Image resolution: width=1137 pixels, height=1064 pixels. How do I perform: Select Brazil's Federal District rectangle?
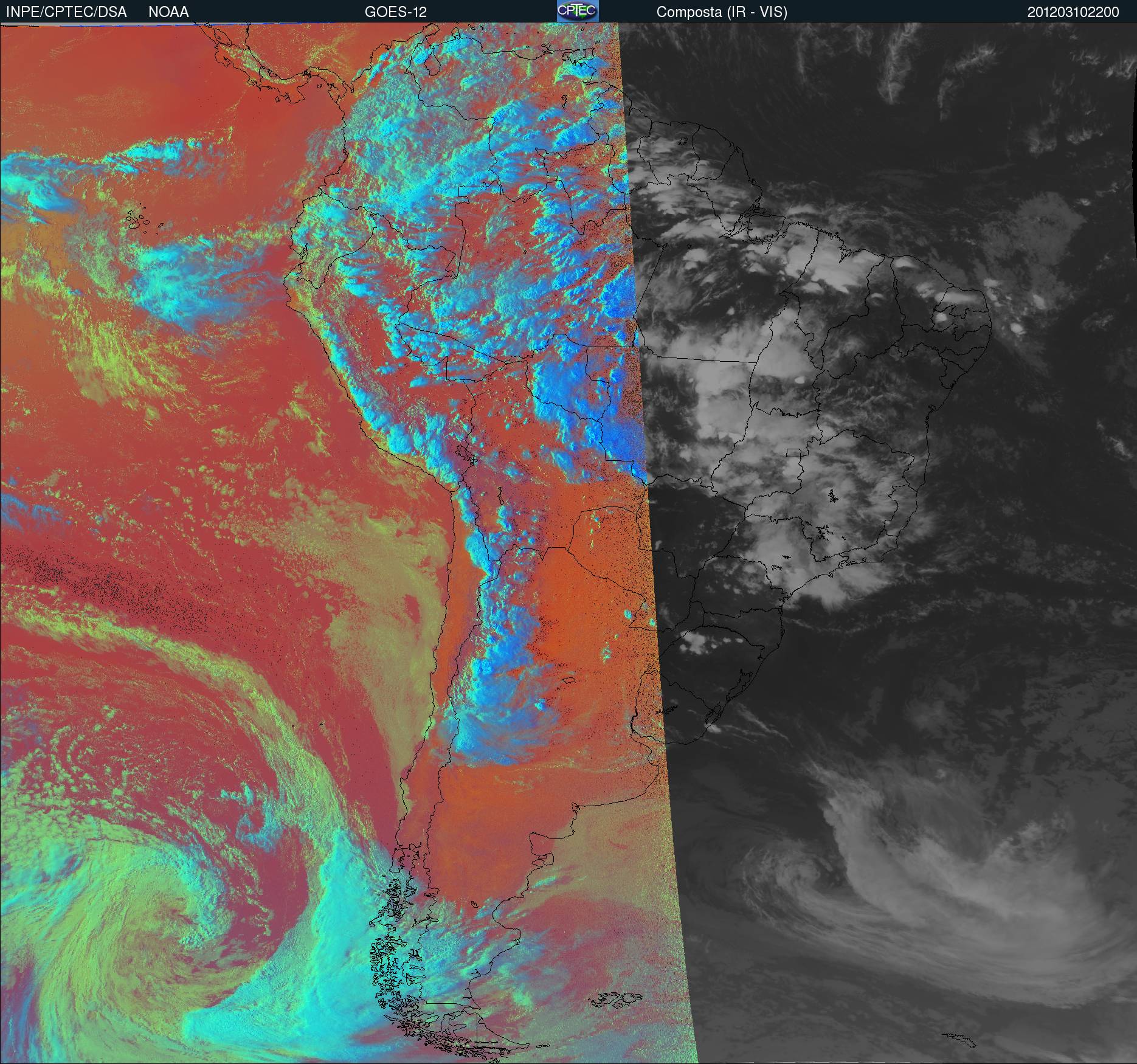point(793,452)
